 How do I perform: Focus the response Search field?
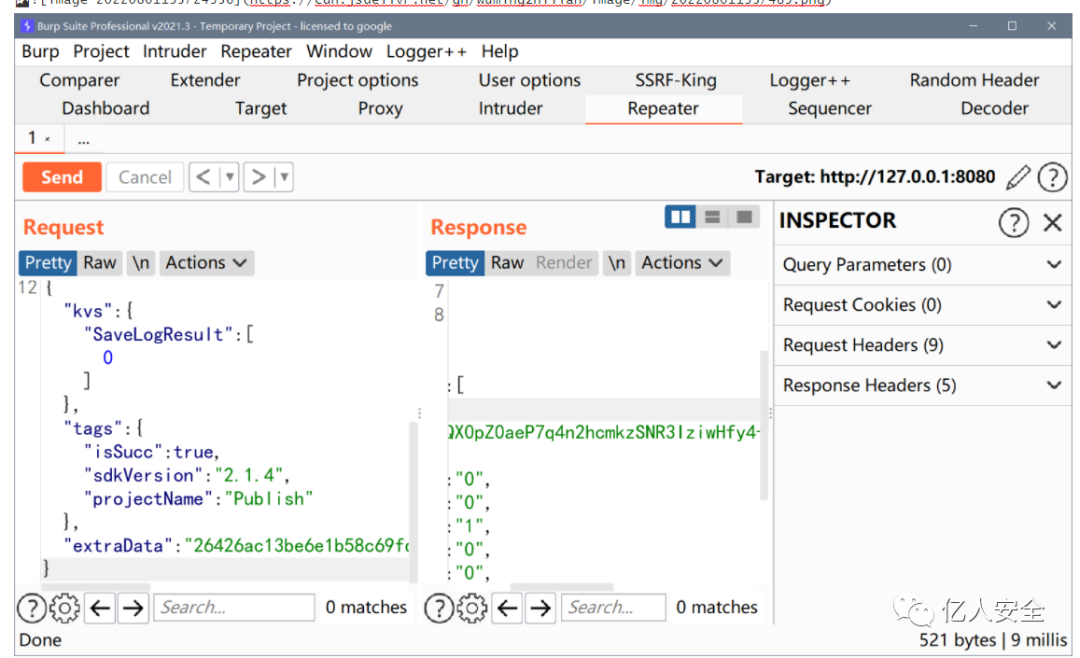[614, 608]
